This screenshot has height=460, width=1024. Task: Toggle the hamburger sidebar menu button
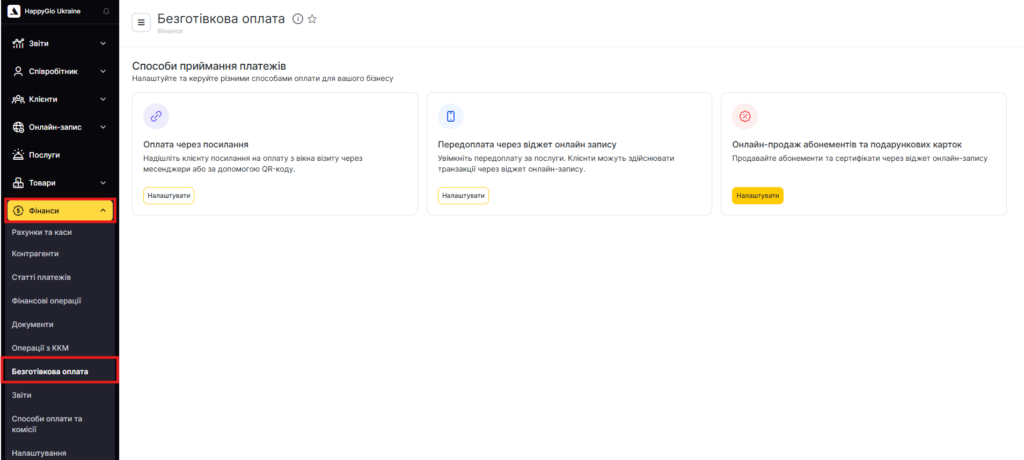point(141,22)
